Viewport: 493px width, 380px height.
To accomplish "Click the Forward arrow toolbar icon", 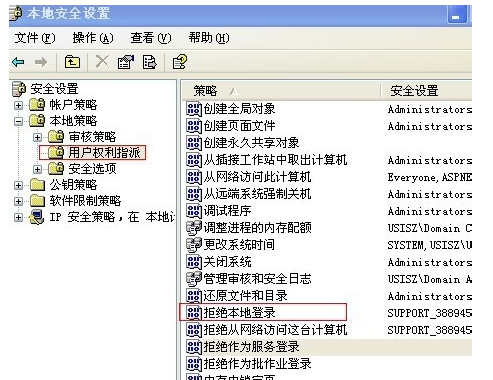I will point(41,62).
